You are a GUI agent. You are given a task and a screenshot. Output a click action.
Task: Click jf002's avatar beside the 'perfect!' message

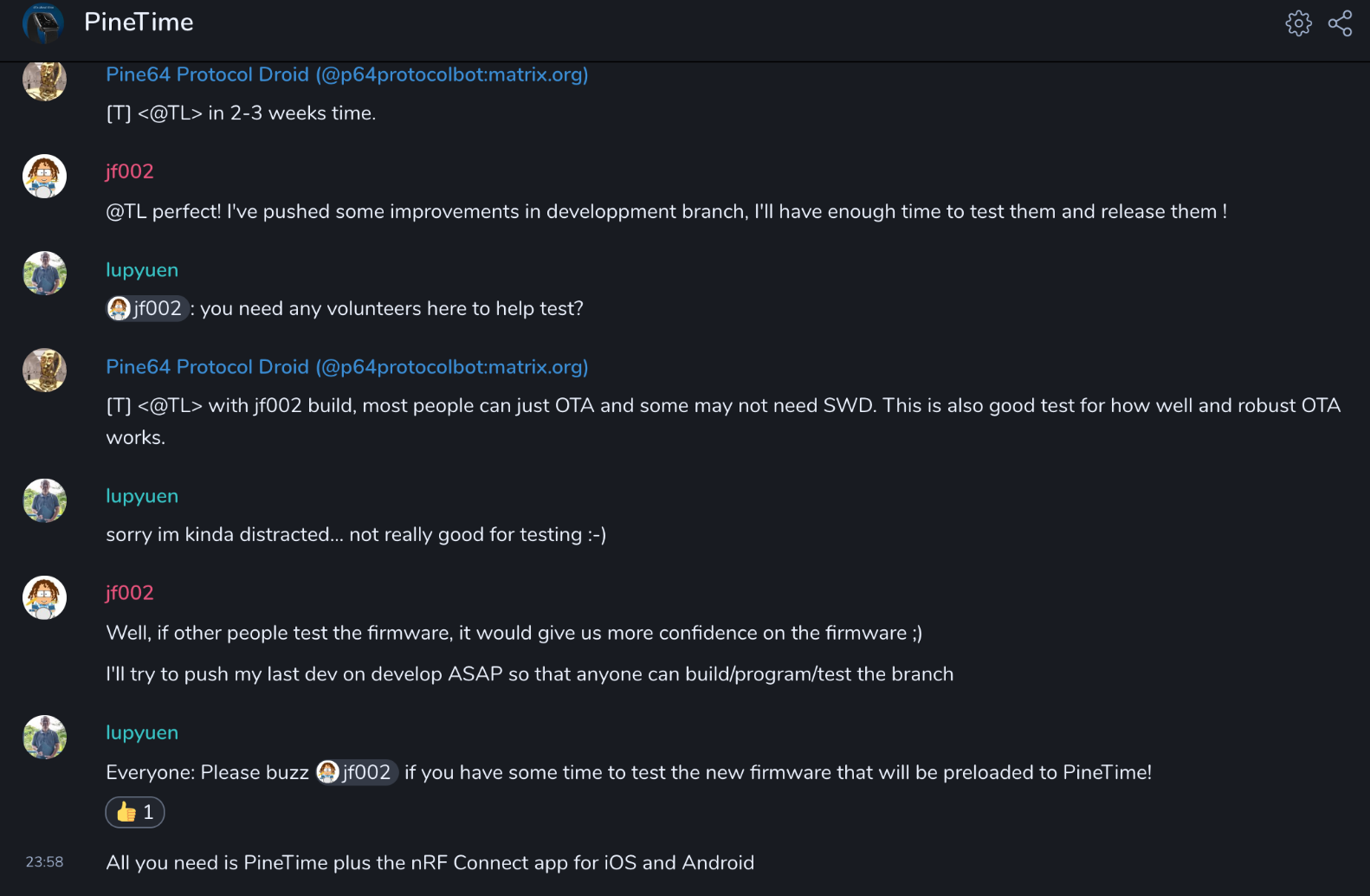click(44, 177)
